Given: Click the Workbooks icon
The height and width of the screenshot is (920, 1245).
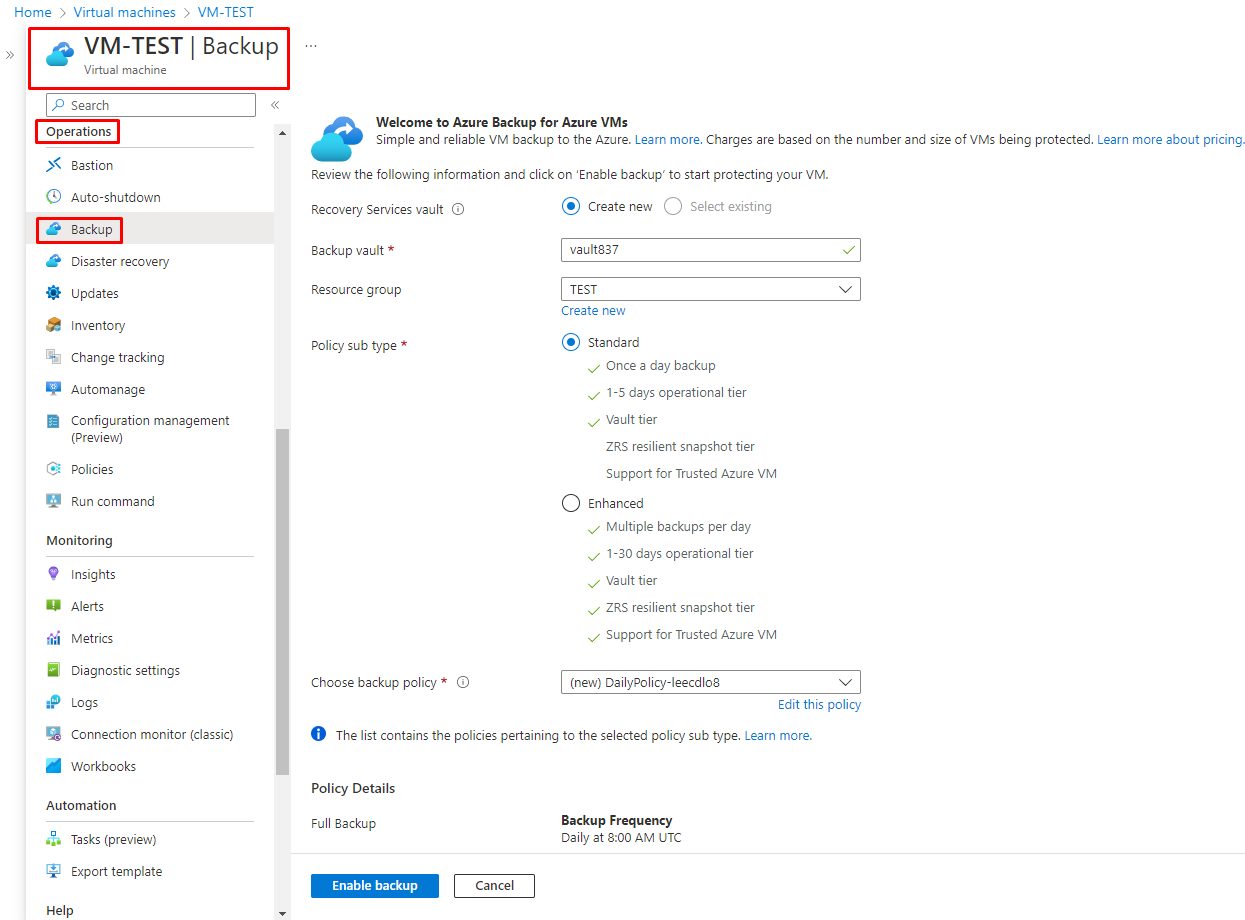Looking at the screenshot, I should (54, 766).
